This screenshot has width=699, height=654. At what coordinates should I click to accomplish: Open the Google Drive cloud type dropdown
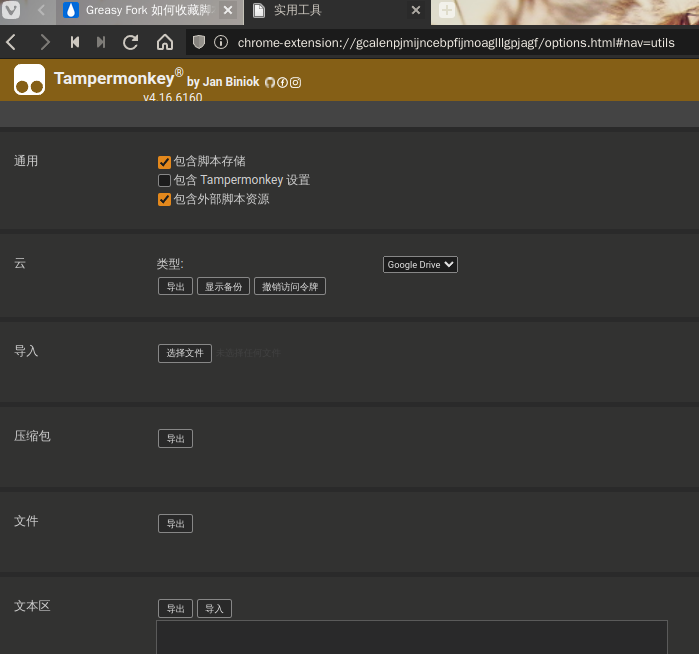pyautogui.click(x=420, y=265)
